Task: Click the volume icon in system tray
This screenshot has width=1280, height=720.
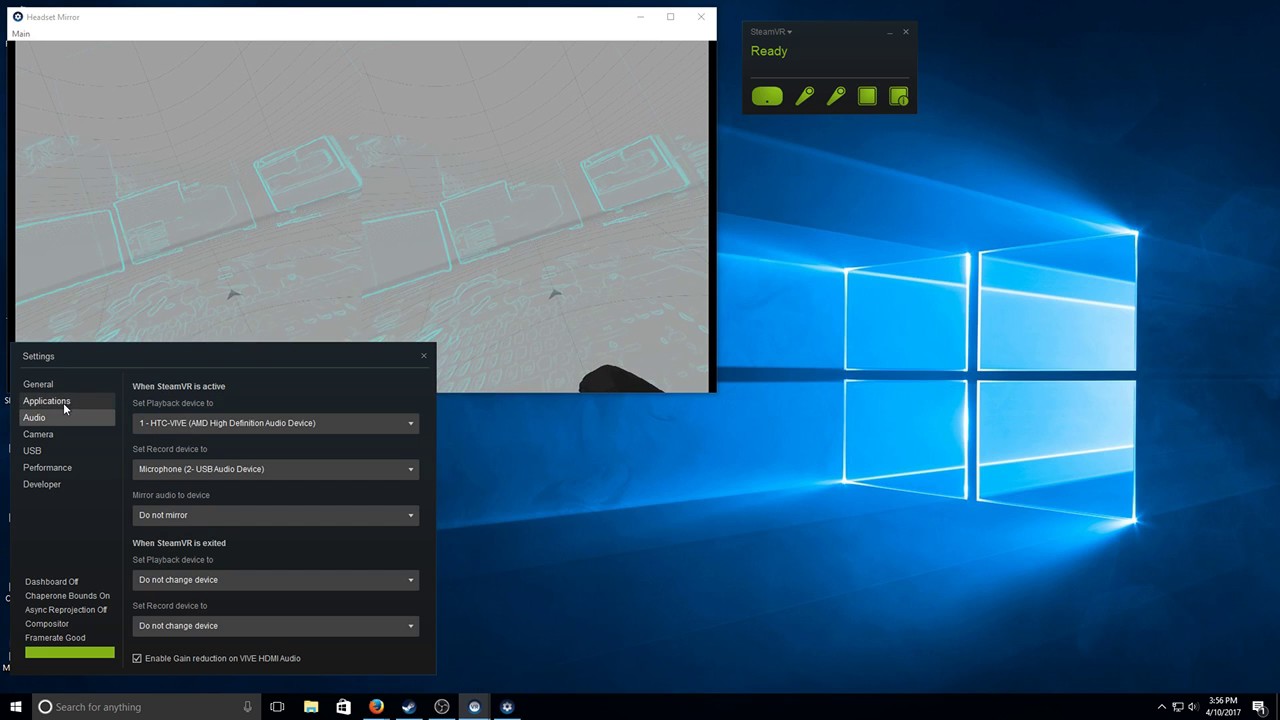Action: click(x=1195, y=707)
